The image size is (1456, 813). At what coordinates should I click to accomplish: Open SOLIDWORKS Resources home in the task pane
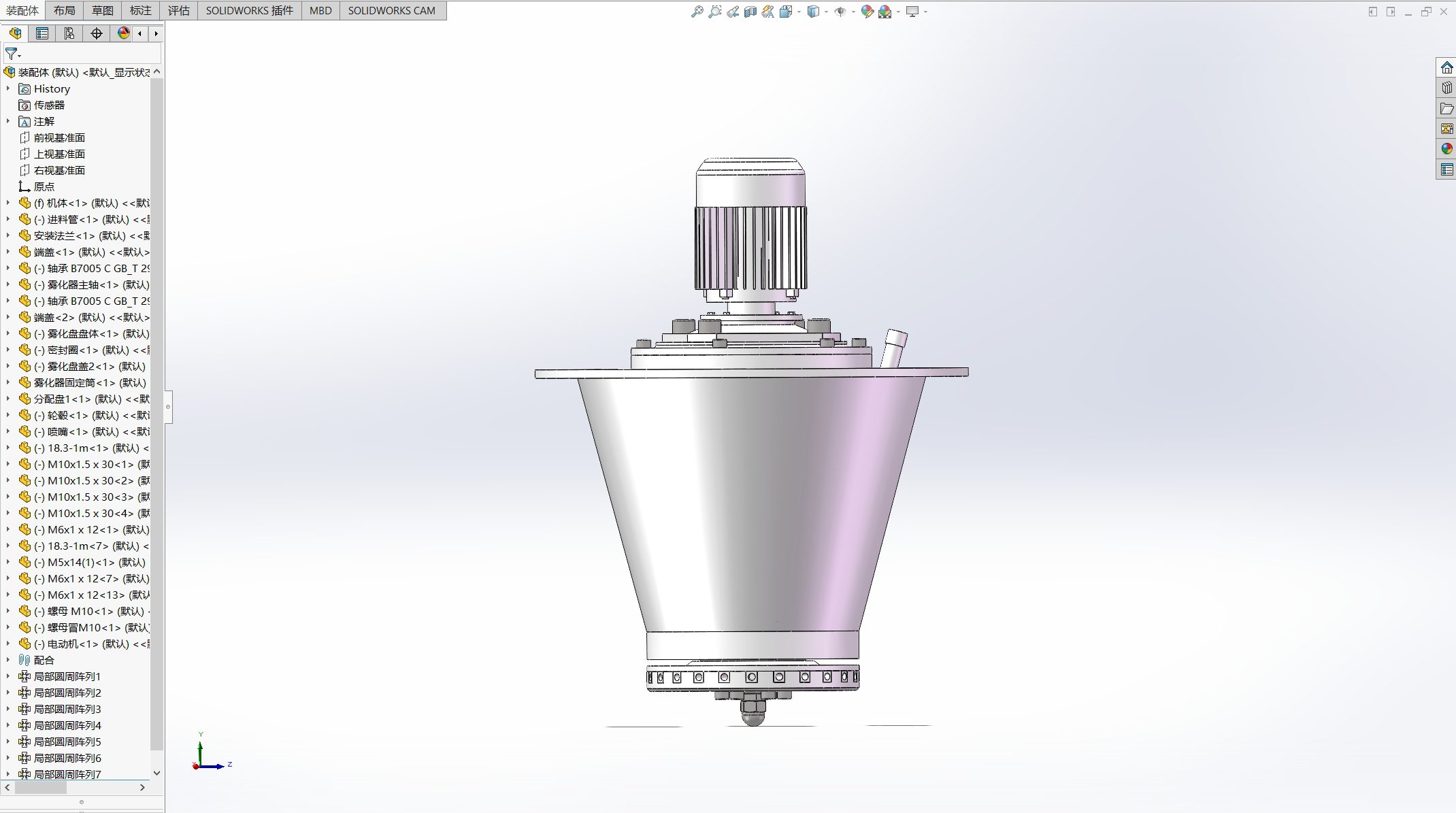coord(1446,68)
